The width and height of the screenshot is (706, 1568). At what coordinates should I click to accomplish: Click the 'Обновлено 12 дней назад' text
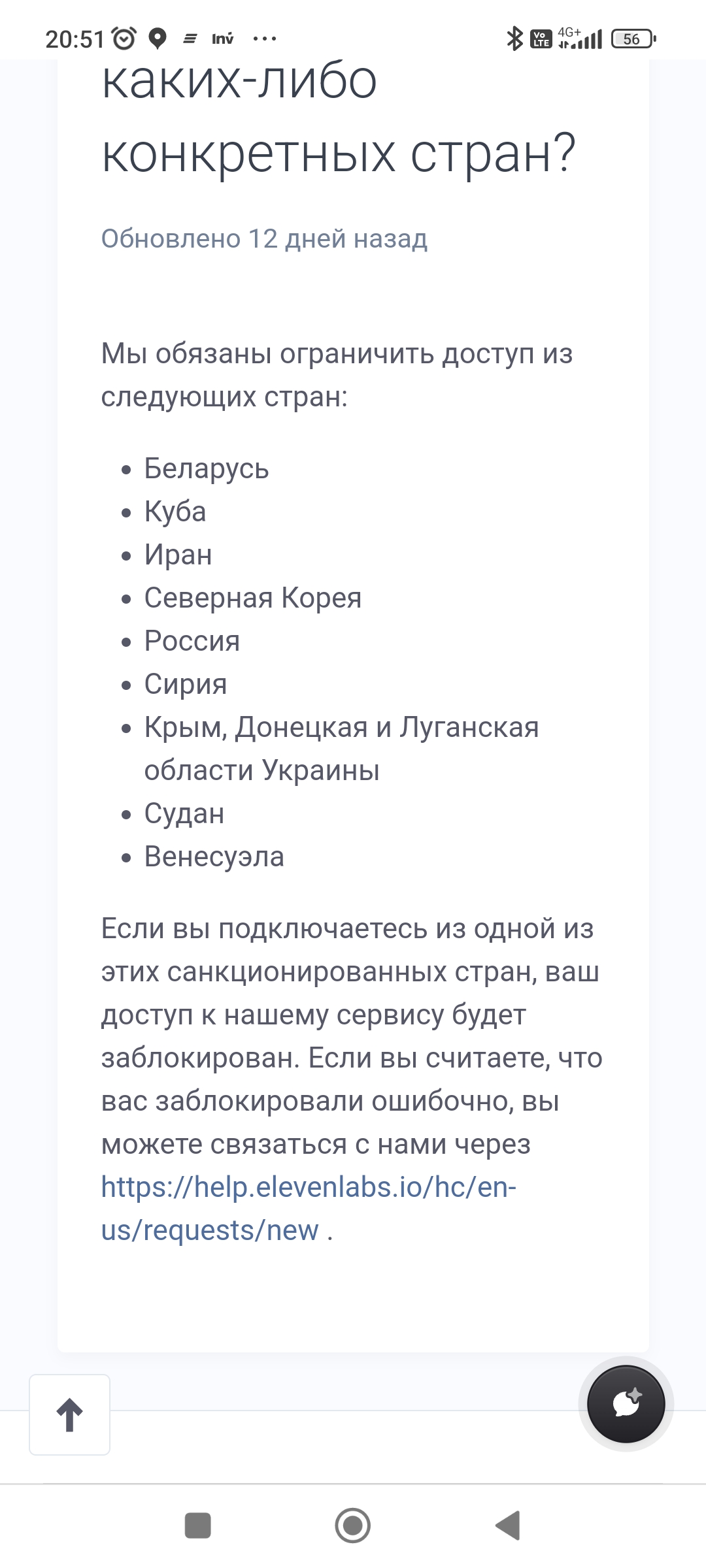264,239
